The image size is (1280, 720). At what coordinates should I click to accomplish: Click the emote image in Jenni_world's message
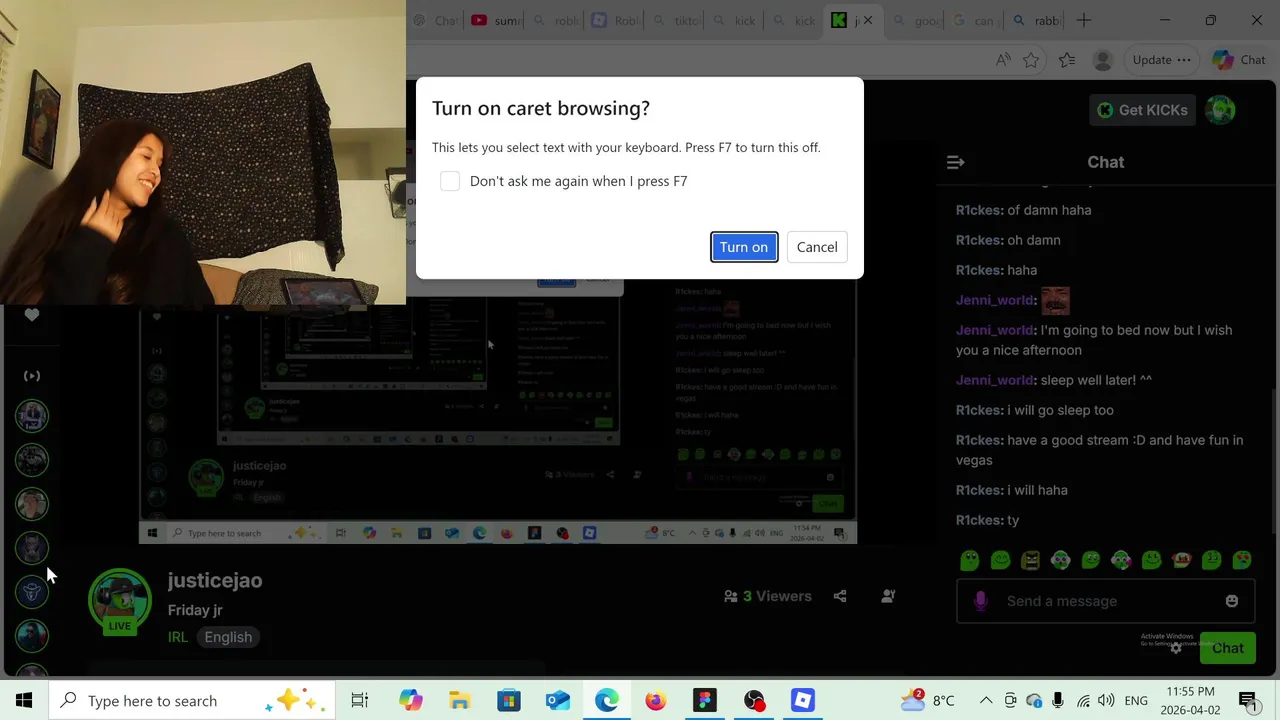click(1055, 300)
